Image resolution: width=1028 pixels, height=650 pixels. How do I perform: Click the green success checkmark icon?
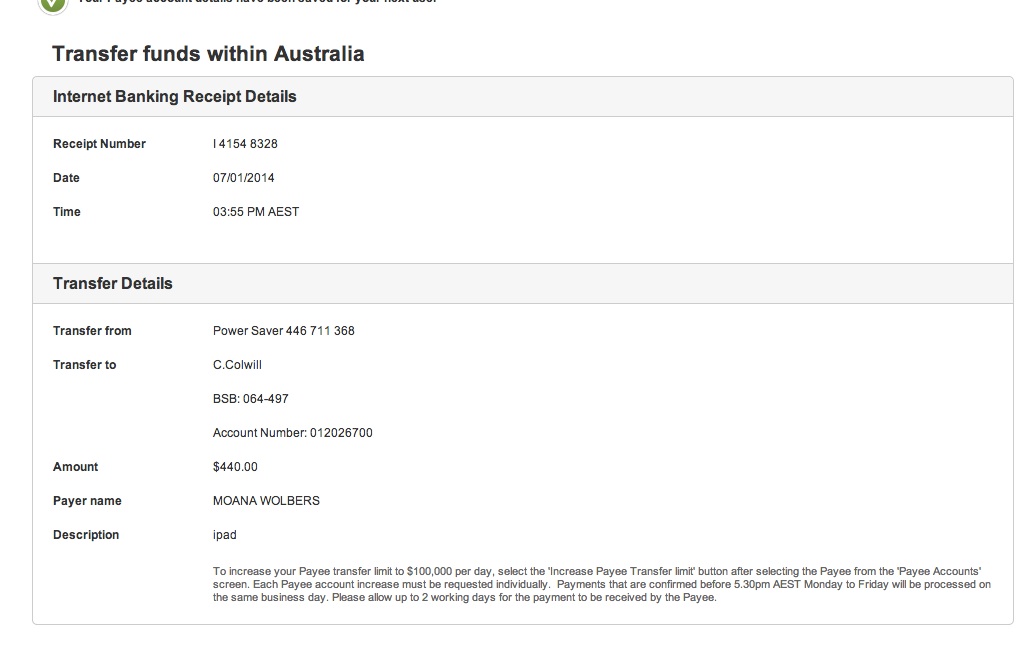click(x=53, y=5)
